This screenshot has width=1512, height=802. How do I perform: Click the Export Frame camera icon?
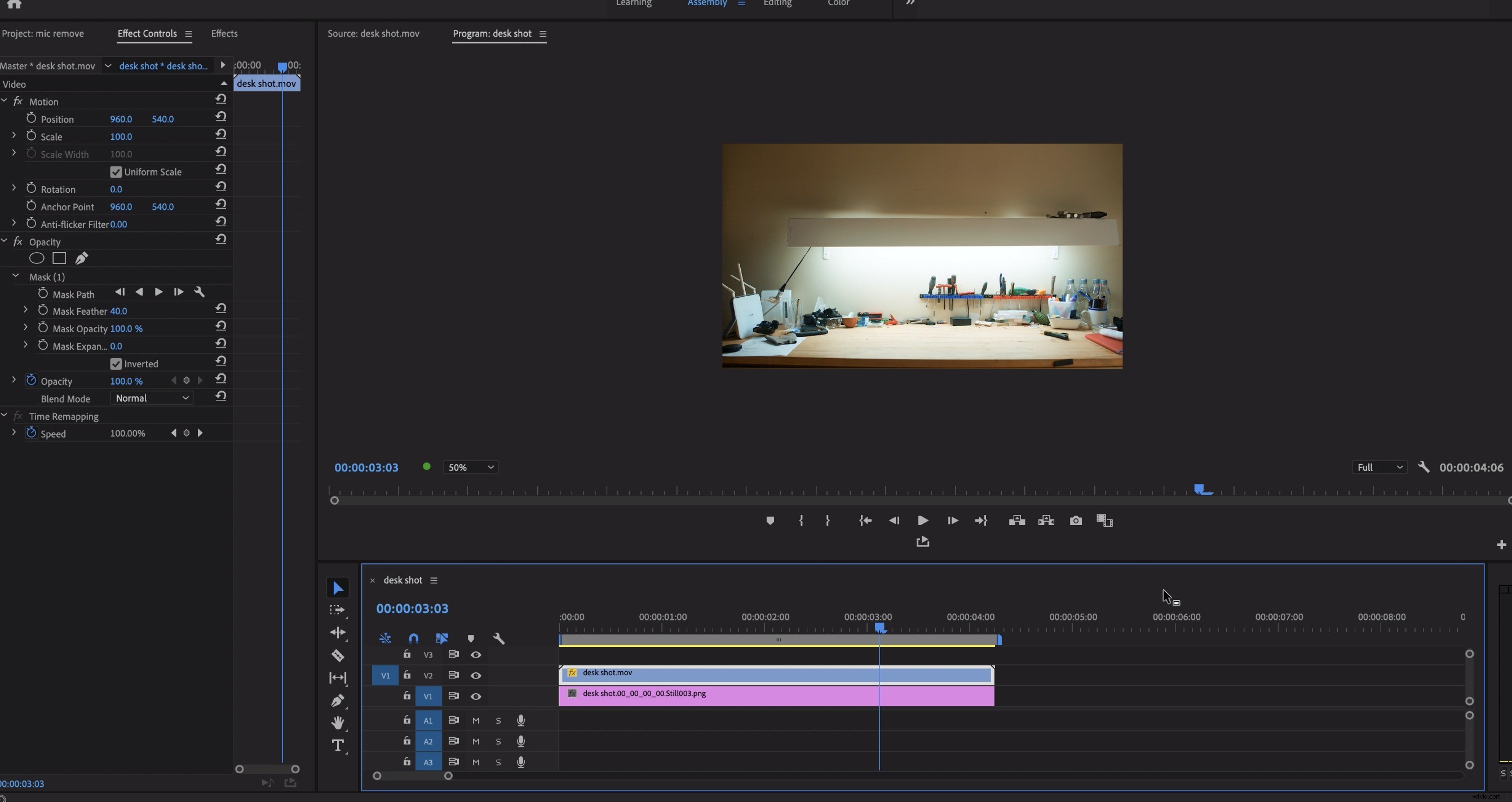(1076, 521)
